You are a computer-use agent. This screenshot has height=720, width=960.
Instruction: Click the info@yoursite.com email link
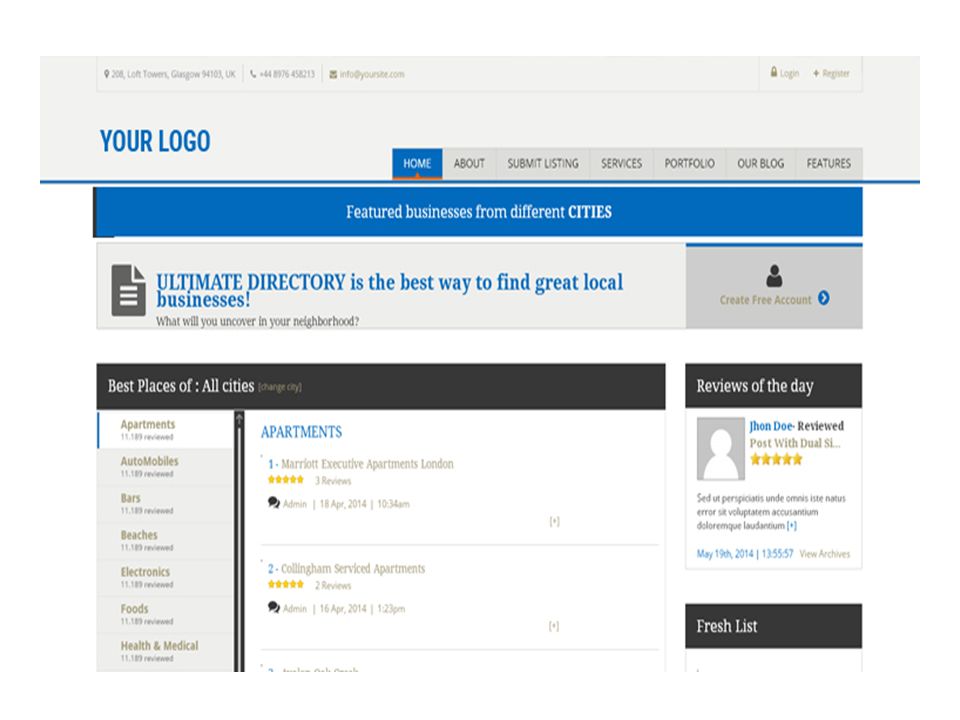[x=372, y=75]
